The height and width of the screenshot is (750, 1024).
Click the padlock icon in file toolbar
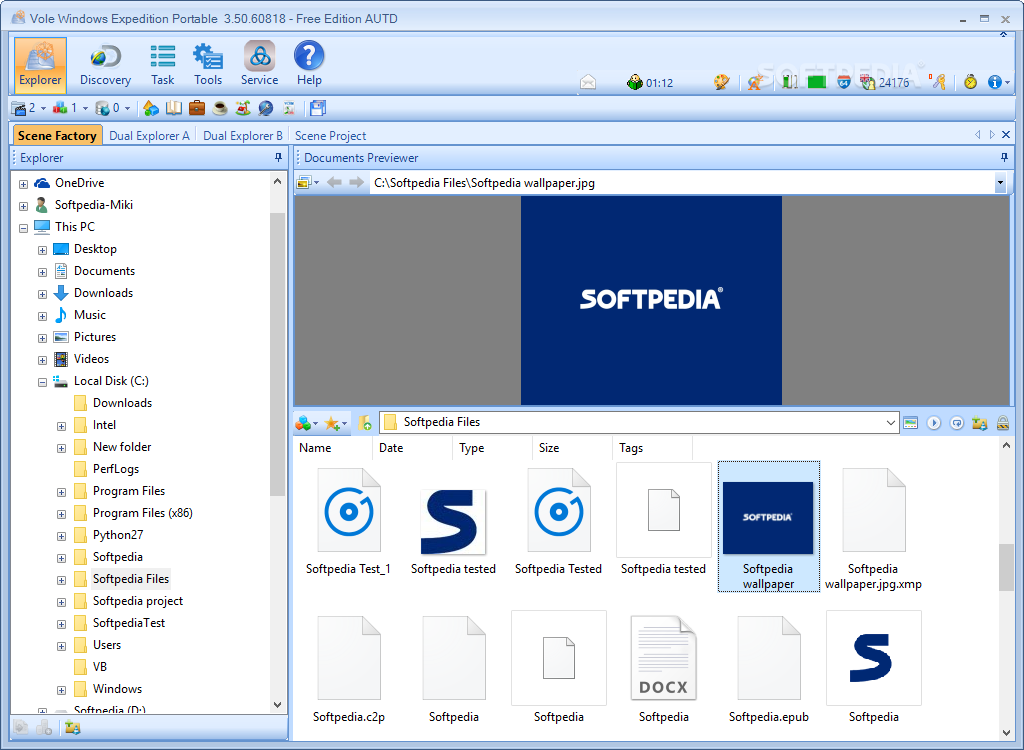pos(1002,423)
